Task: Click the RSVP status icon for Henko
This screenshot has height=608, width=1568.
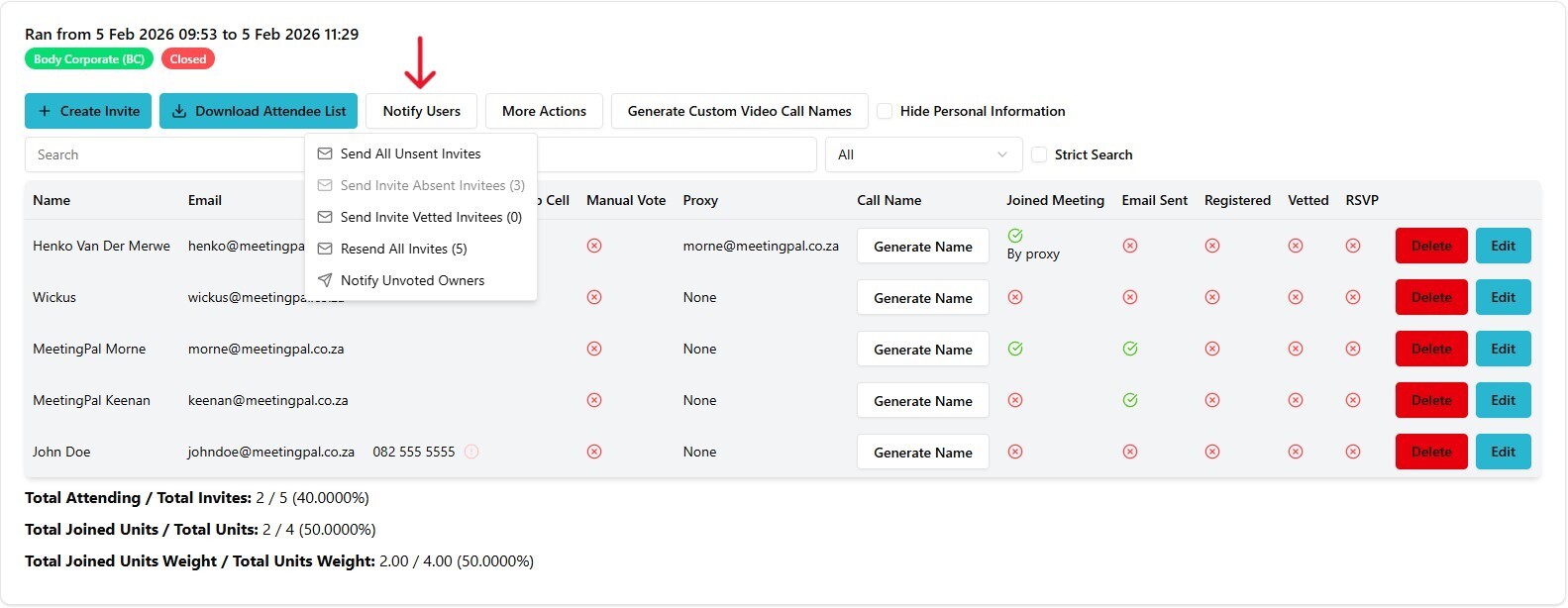Action: pos(1353,246)
